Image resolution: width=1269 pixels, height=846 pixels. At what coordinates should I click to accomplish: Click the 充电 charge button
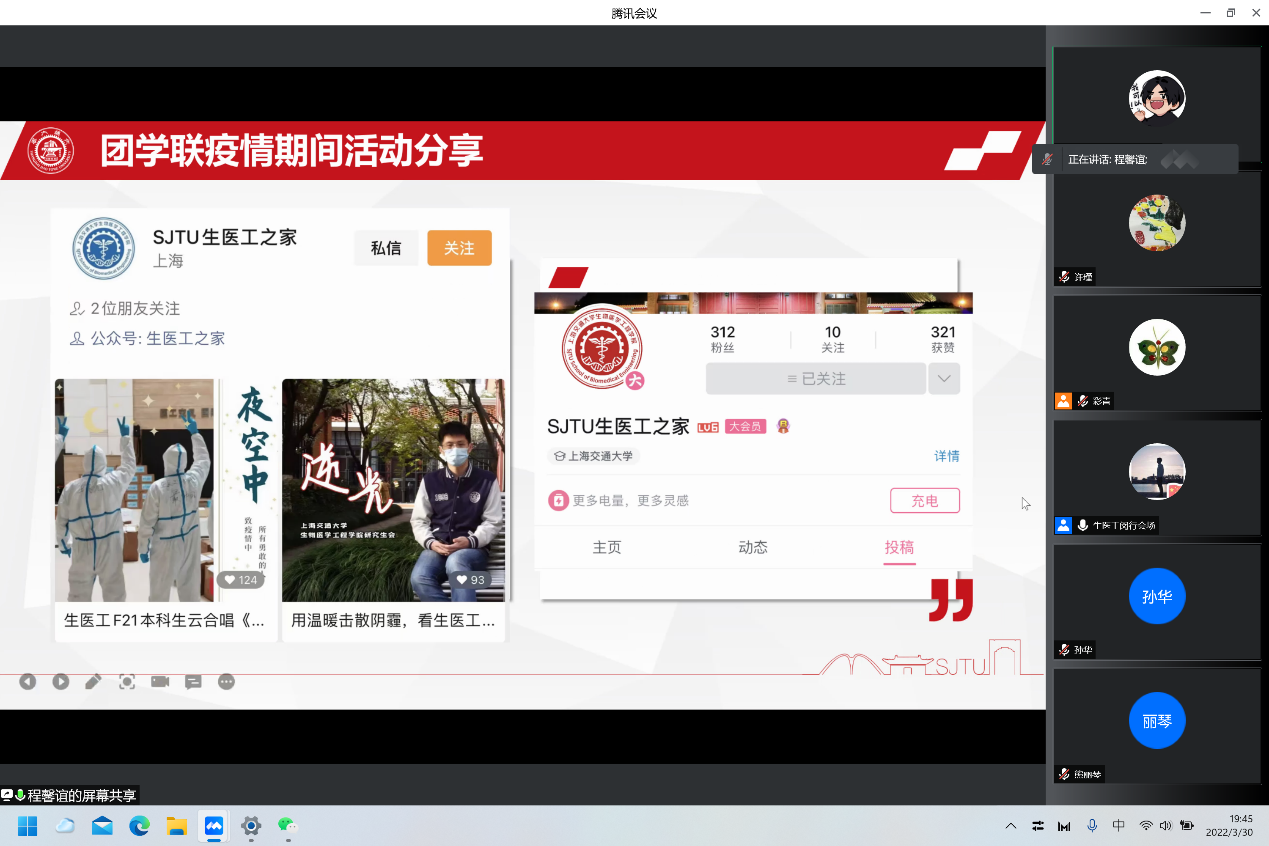(924, 501)
